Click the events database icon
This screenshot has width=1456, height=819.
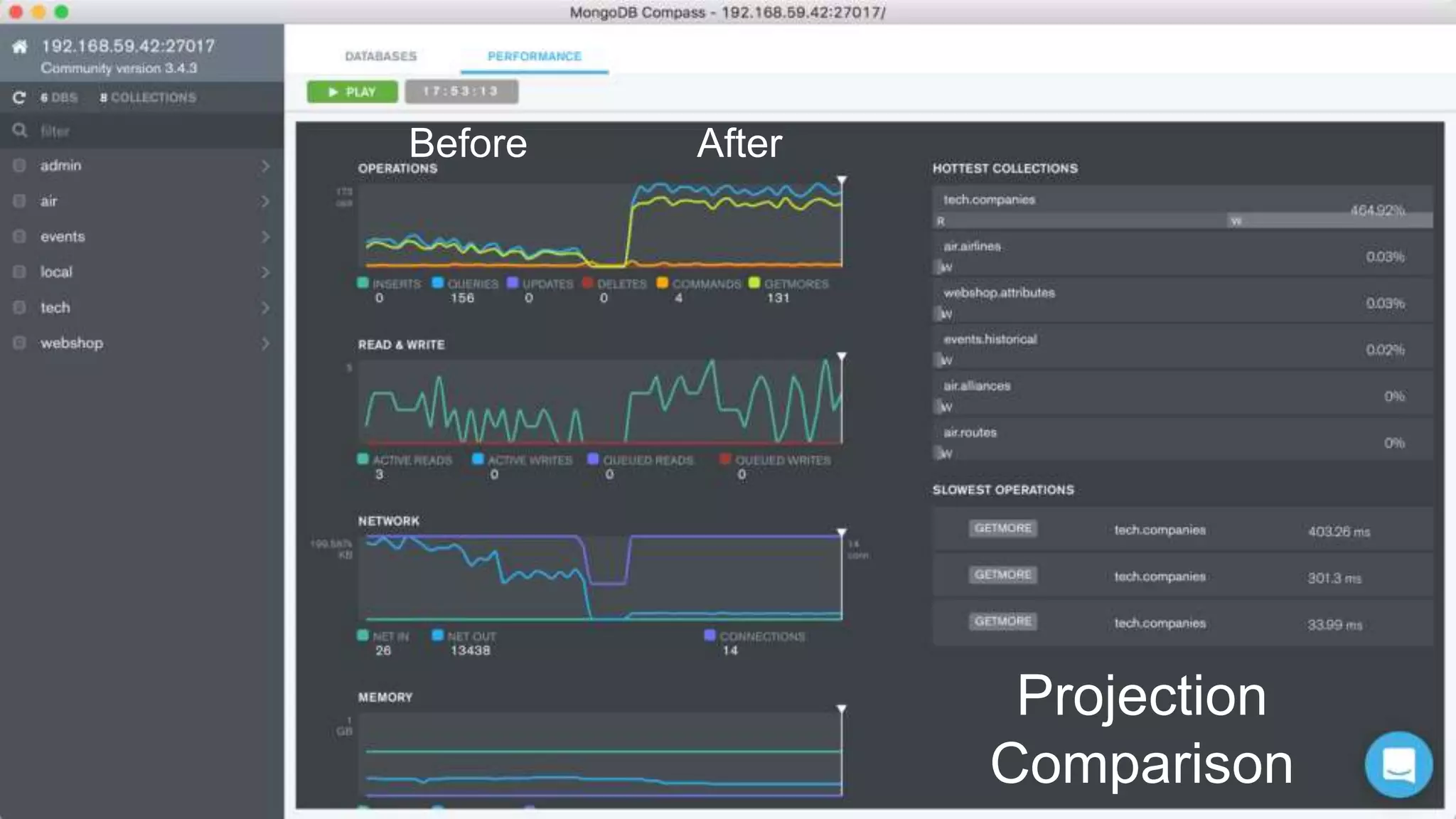point(19,237)
